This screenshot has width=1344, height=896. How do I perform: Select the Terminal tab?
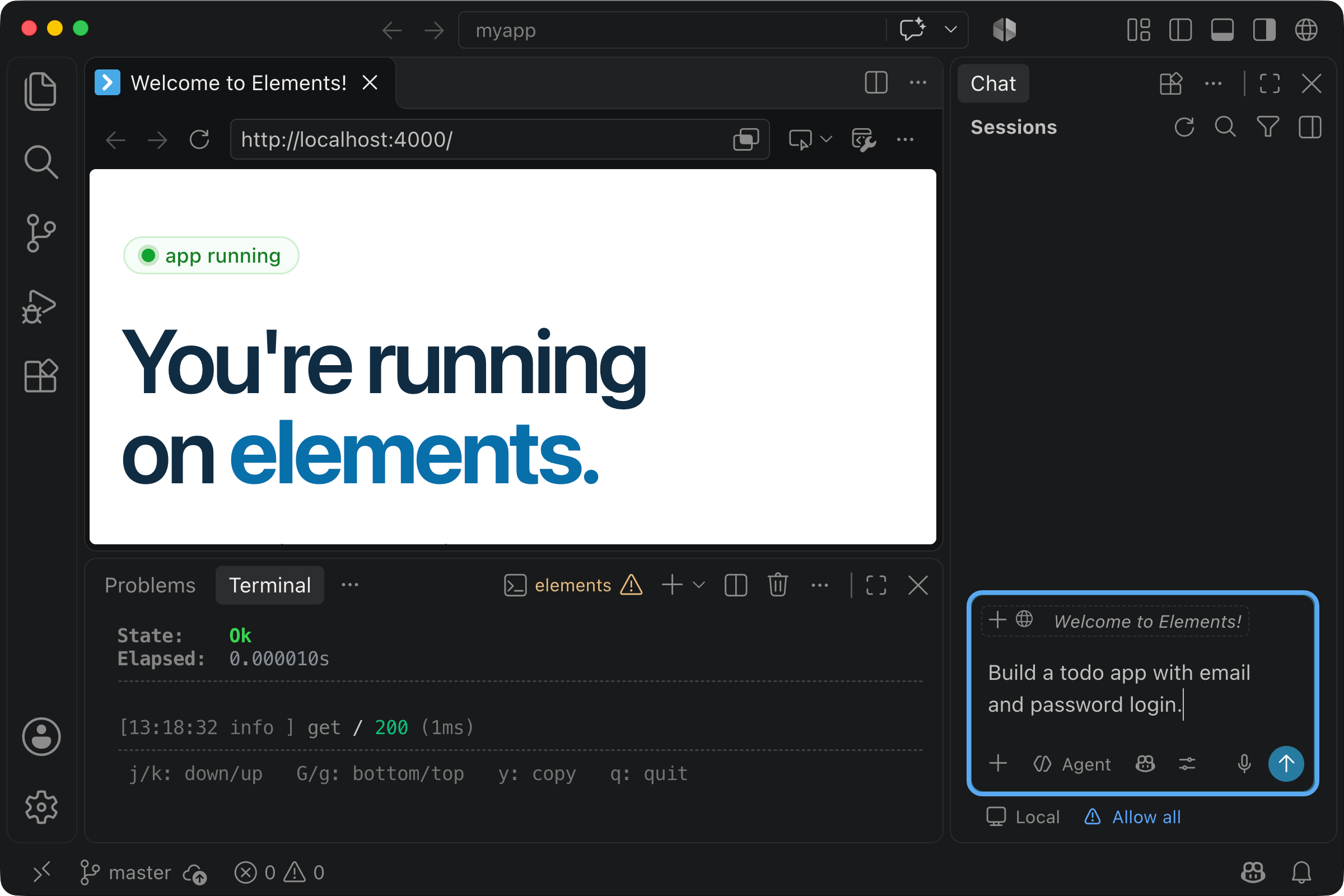point(270,585)
